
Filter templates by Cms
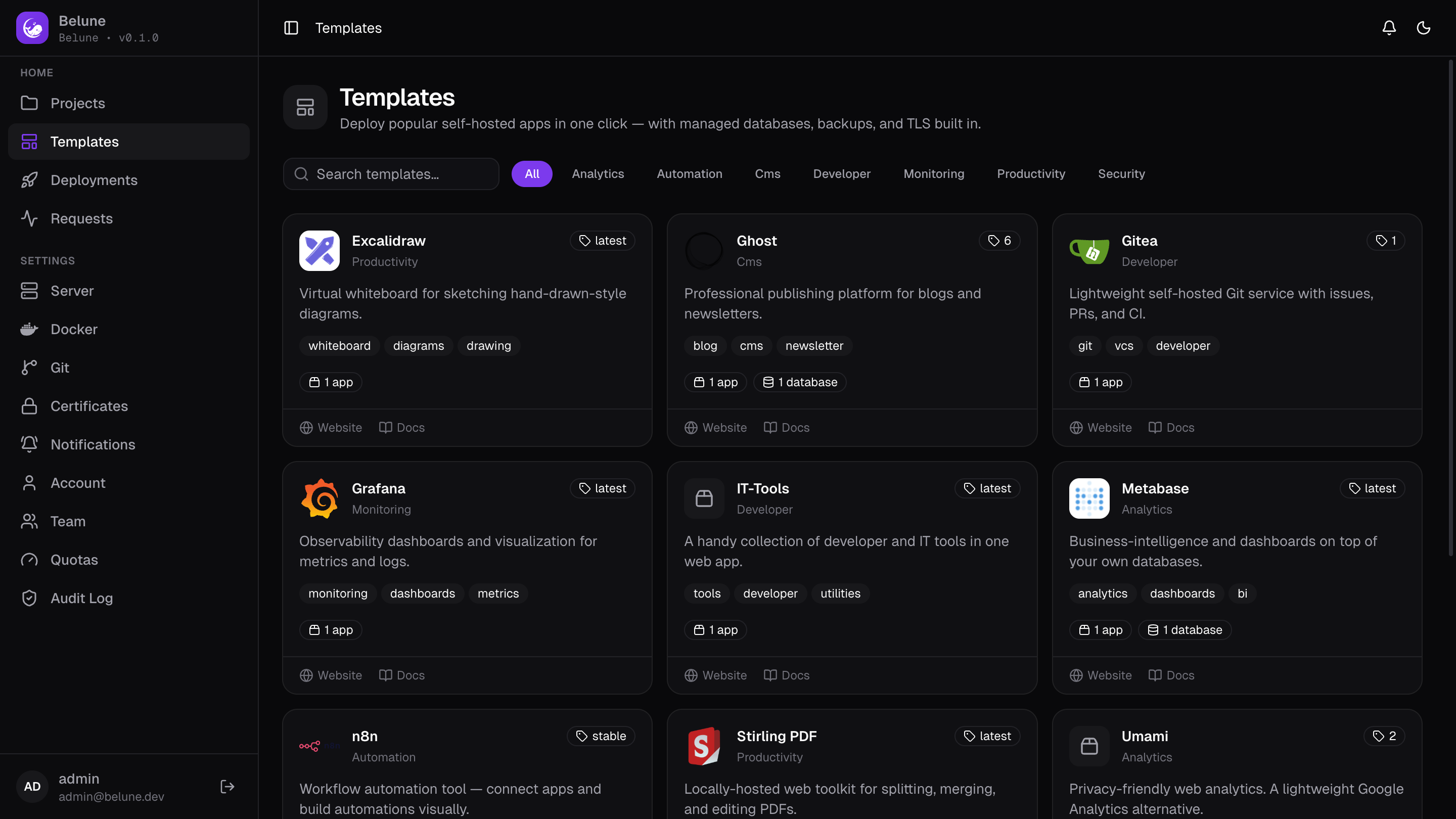[767, 174]
